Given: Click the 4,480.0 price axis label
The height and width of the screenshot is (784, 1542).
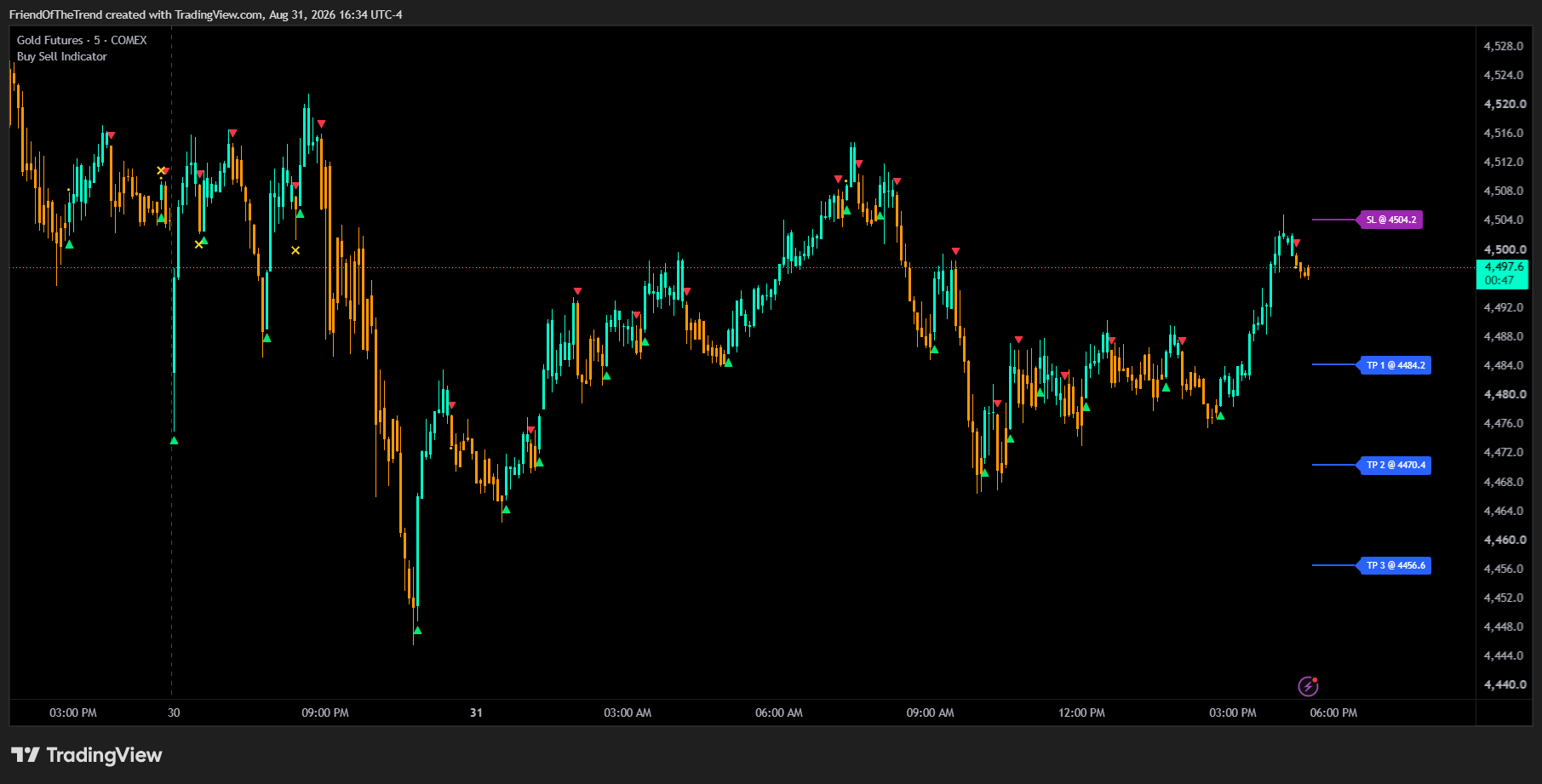Looking at the screenshot, I should pos(1504,394).
